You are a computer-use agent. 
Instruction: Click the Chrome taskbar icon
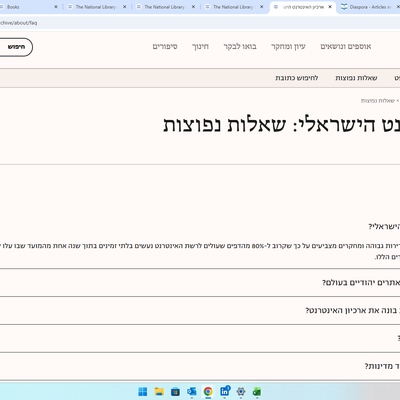click(208, 391)
